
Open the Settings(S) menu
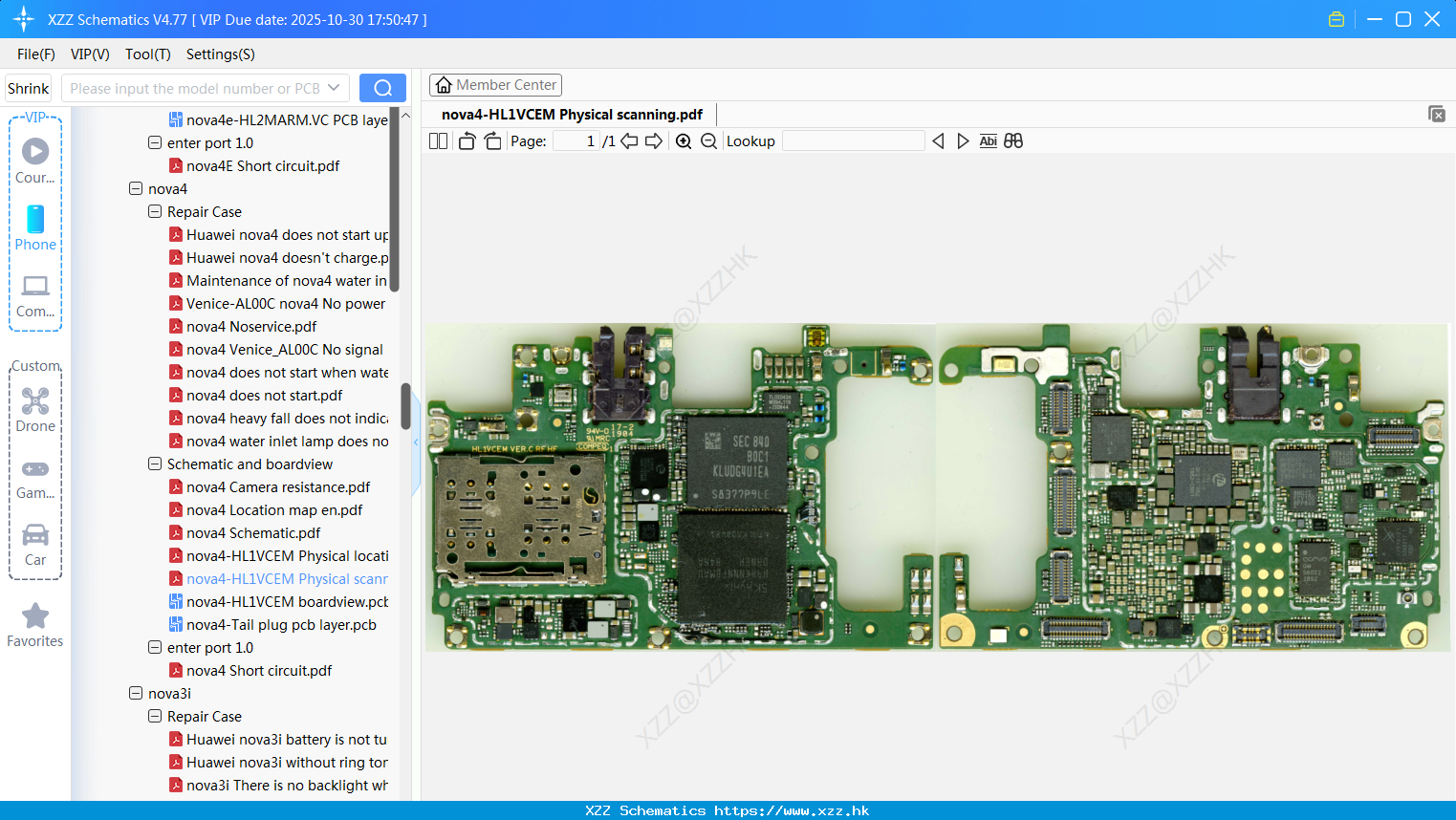coord(221,54)
